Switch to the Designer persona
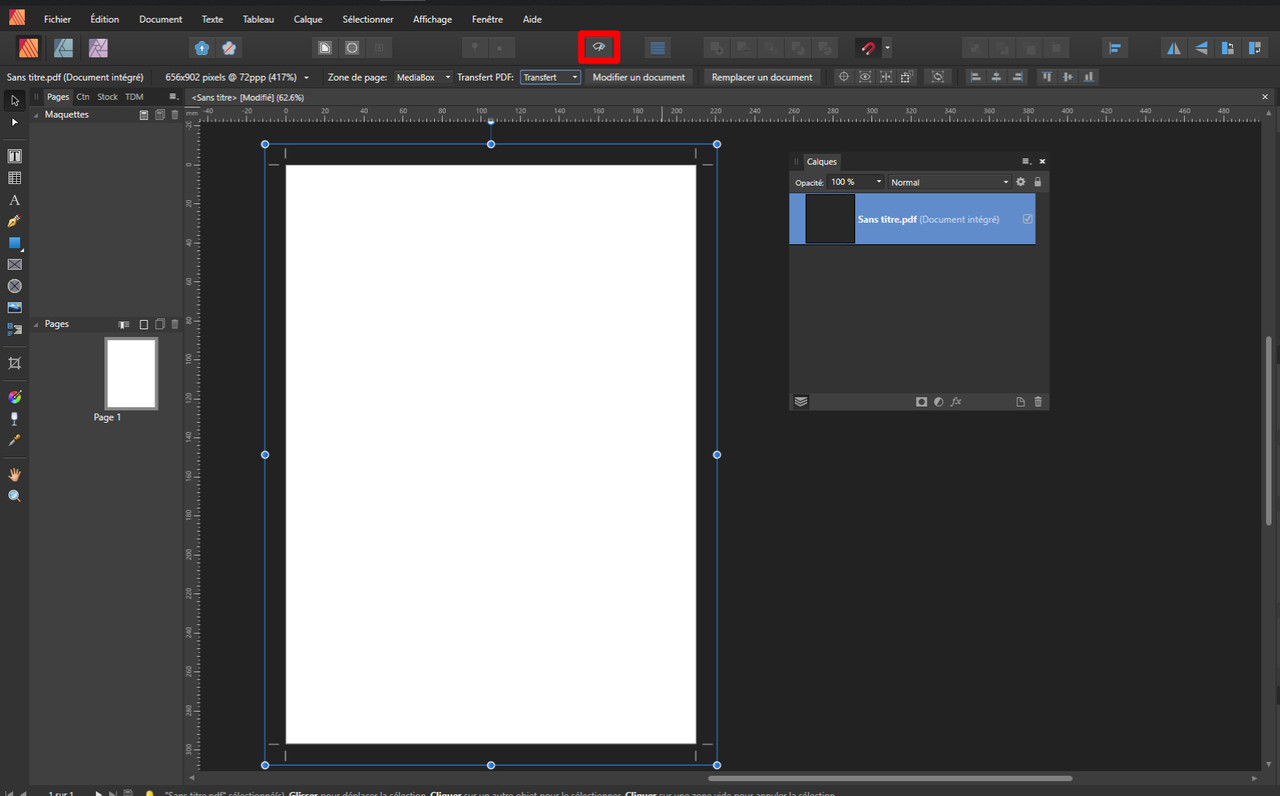Screen dimensions: 1280x796 [x=63, y=47]
